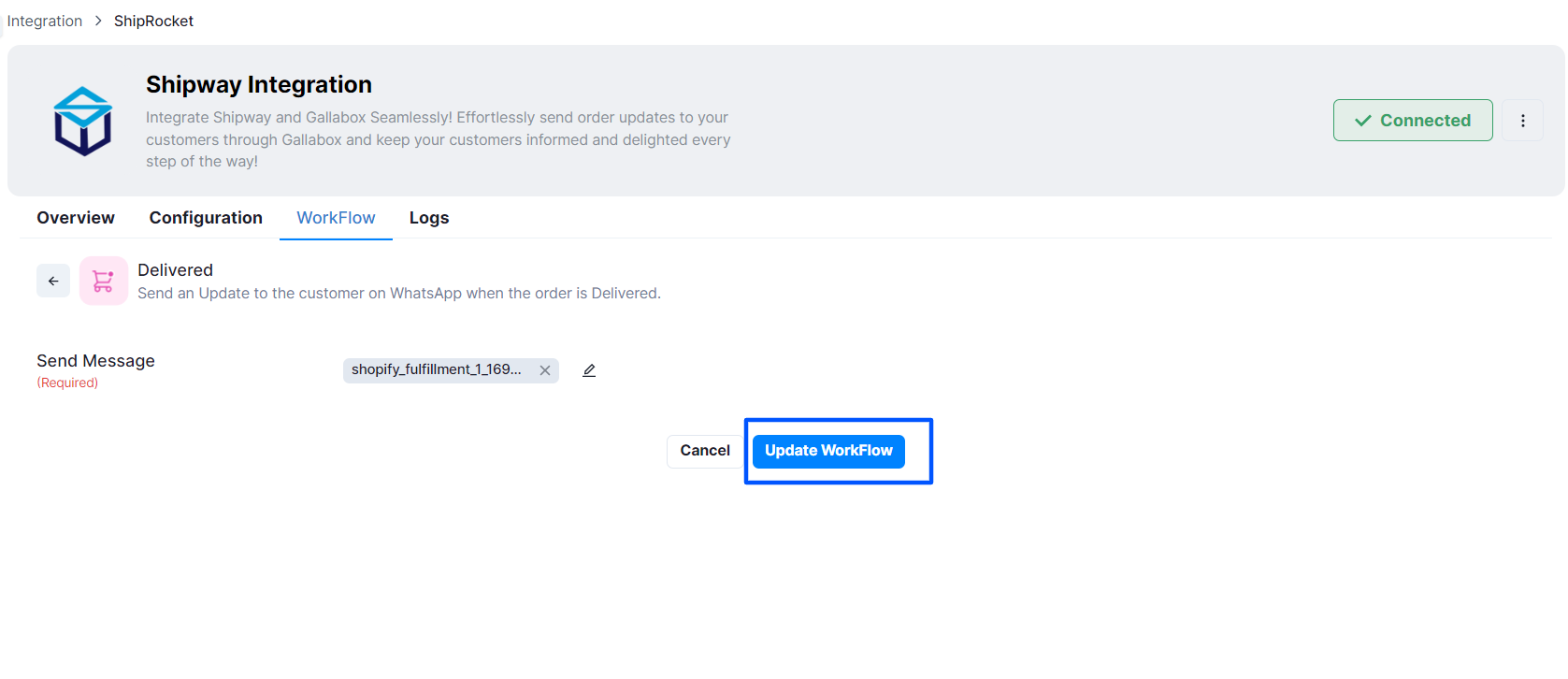
Task: Click the pink shopping cart Delivered icon
Action: pyautogui.click(x=104, y=281)
